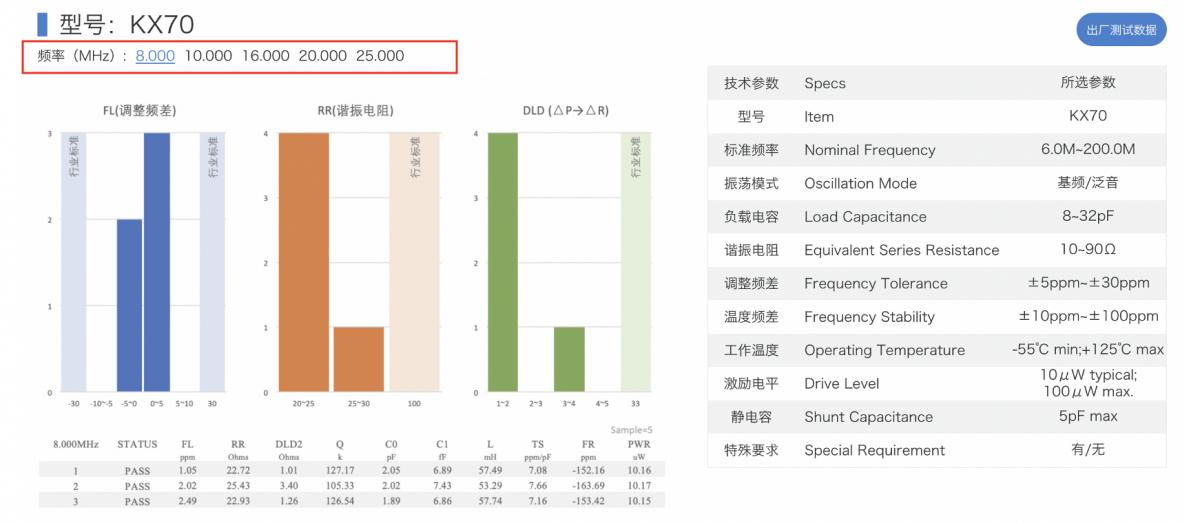This screenshot has height=523, width=1200.
Task: Switch to the 16.000 frequency option
Action: pyautogui.click(x=265, y=56)
